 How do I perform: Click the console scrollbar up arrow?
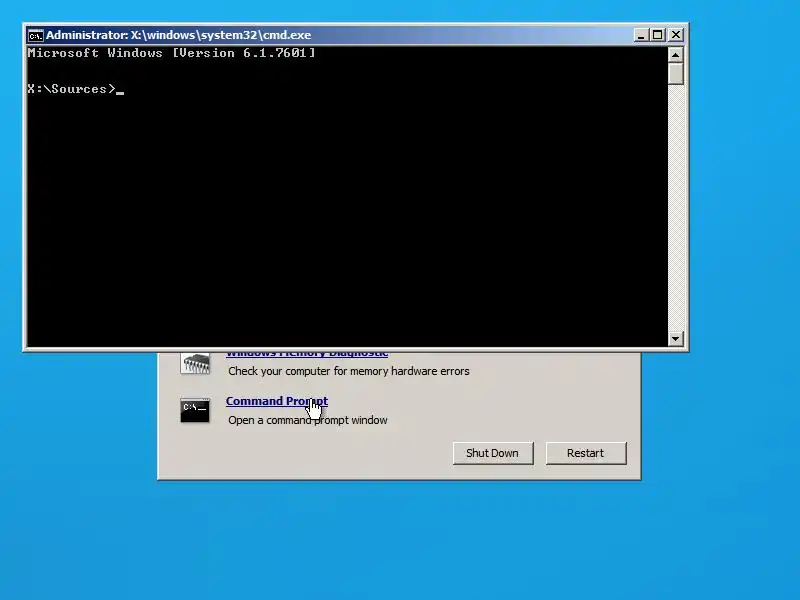[676, 55]
